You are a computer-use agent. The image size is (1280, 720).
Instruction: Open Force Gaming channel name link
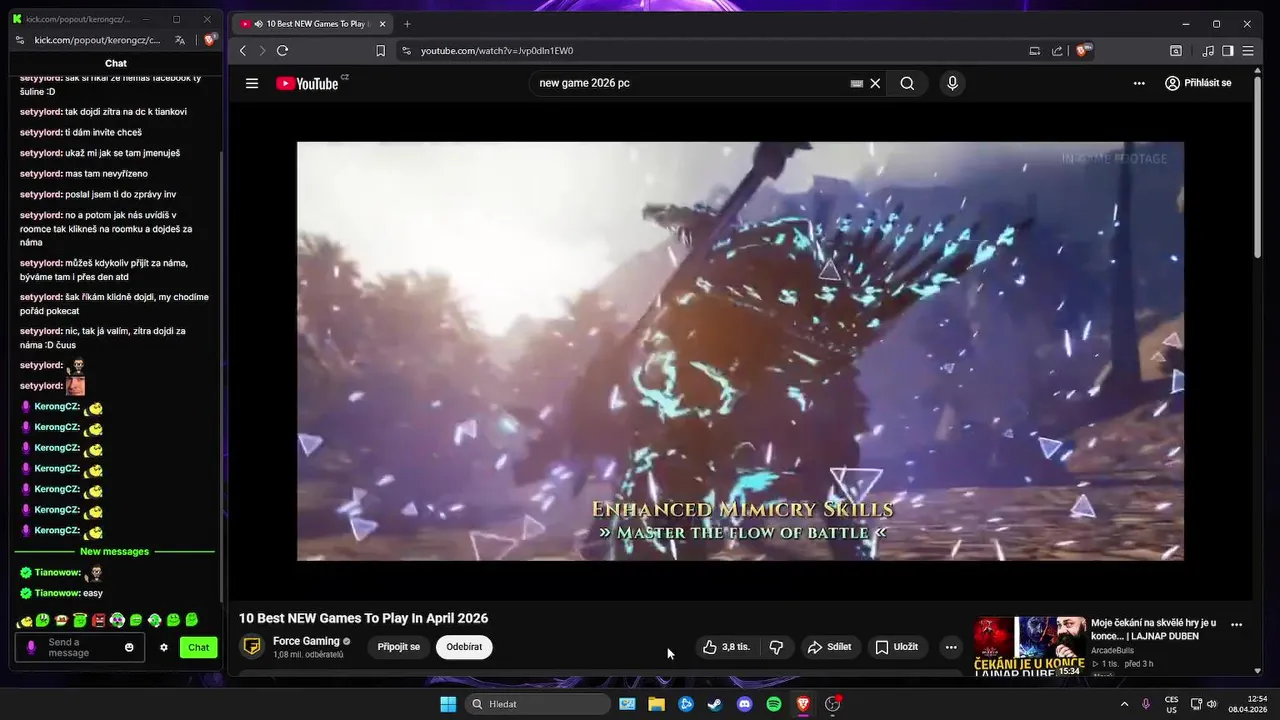(x=306, y=641)
